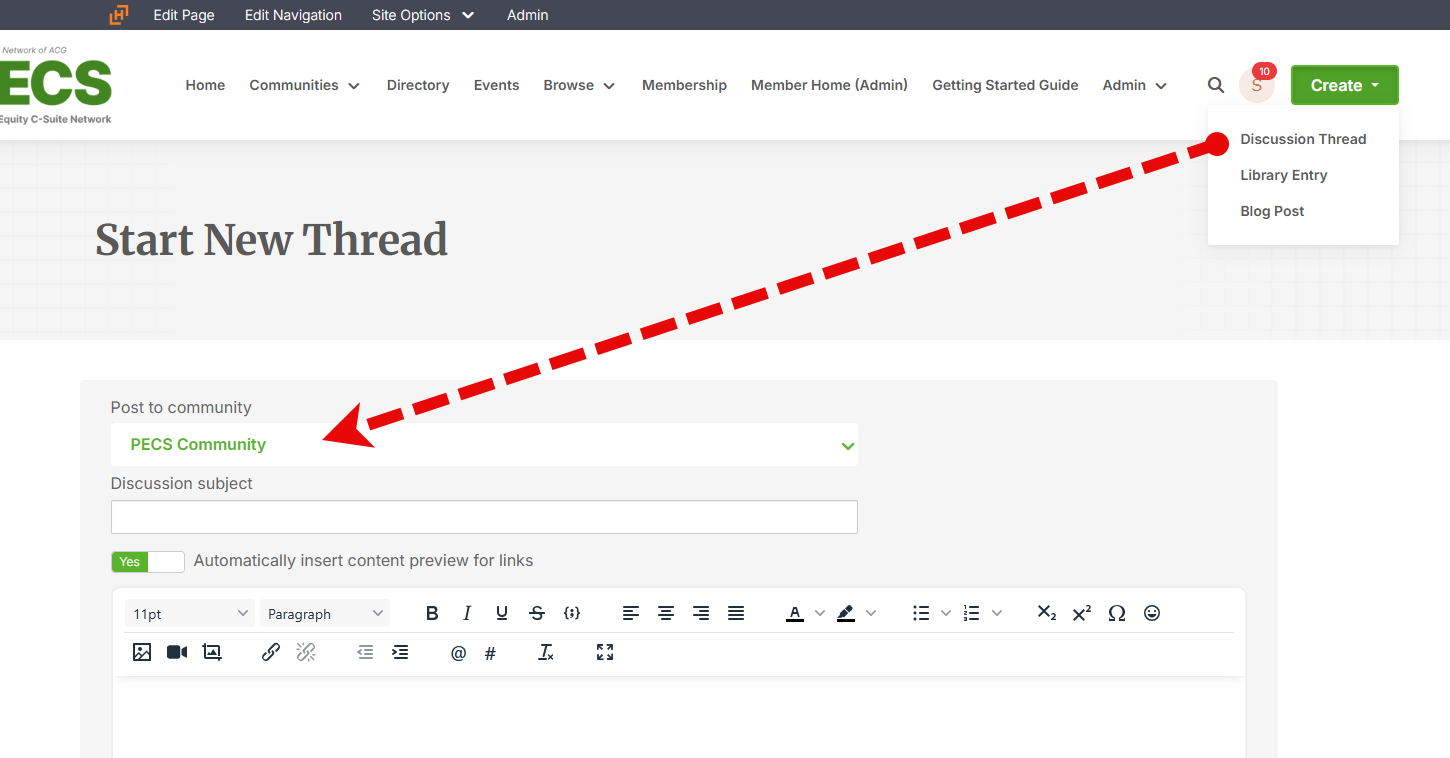
Task: Go to the Home page
Action: point(205,85)
